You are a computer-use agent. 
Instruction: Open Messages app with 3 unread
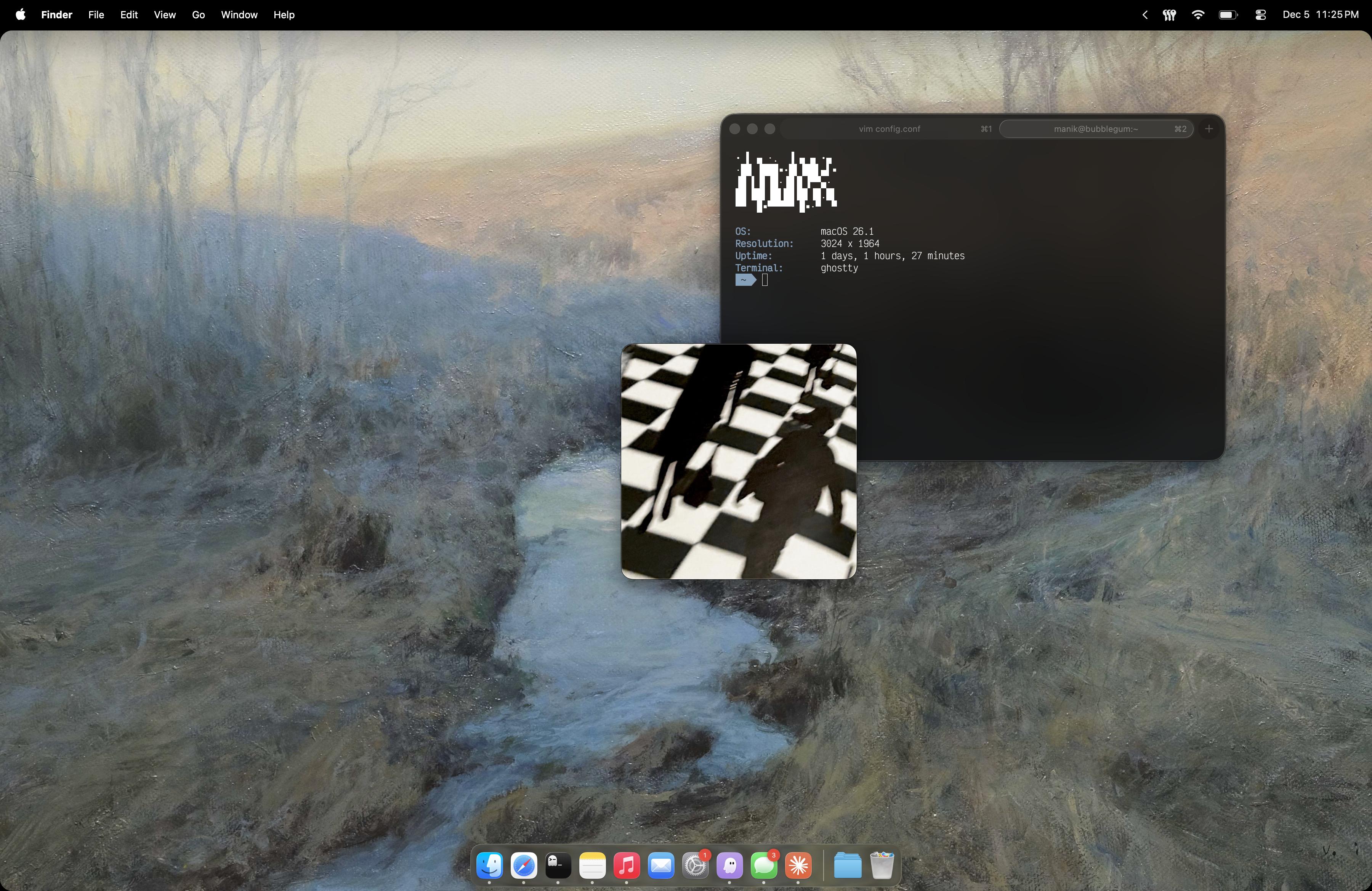click(x=764, y=865)
